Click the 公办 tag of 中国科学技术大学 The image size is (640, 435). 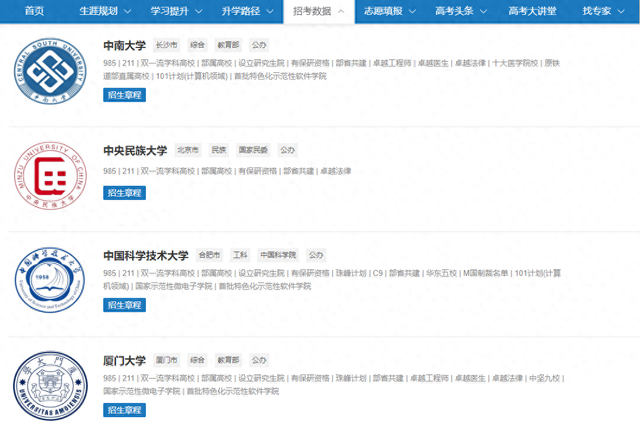click(x=316, y=255)
